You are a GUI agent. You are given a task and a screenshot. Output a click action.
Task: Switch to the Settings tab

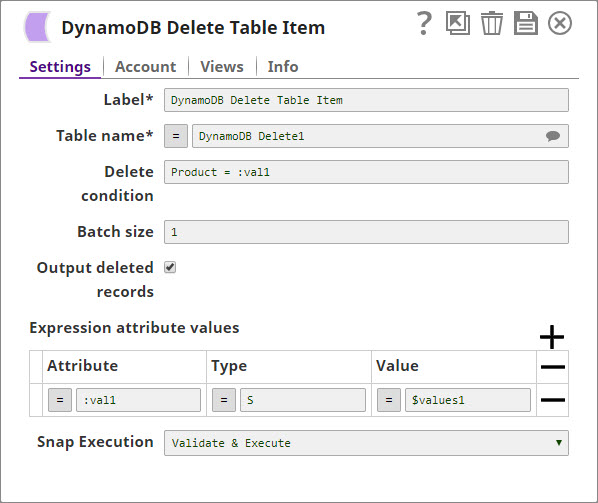(x=60, y=67)
